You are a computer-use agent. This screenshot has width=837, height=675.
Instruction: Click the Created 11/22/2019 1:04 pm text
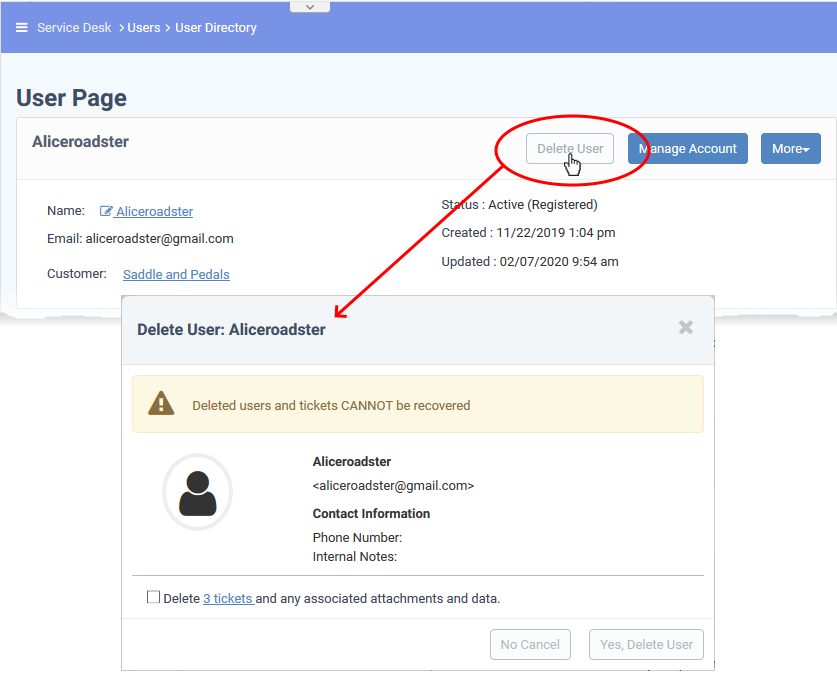tap(528, 233)
